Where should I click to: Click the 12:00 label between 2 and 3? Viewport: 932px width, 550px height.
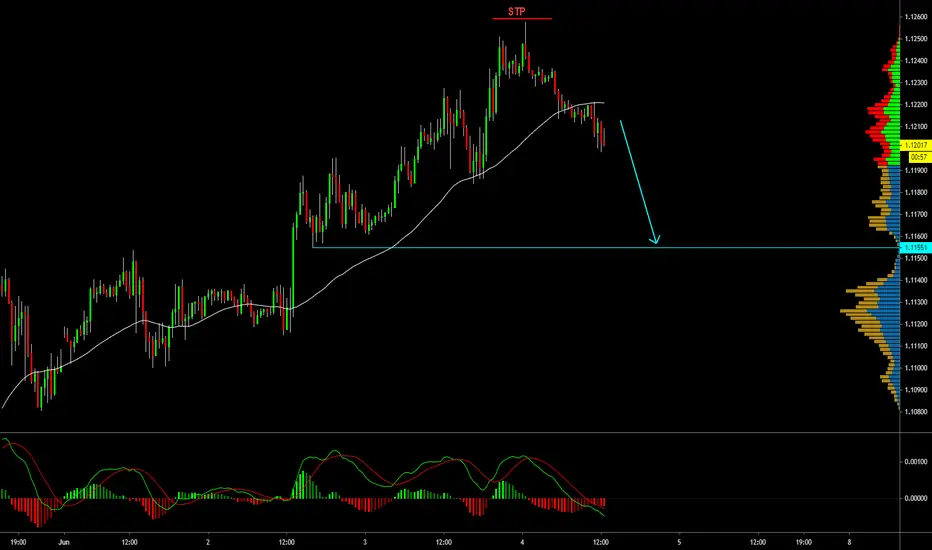286,542
